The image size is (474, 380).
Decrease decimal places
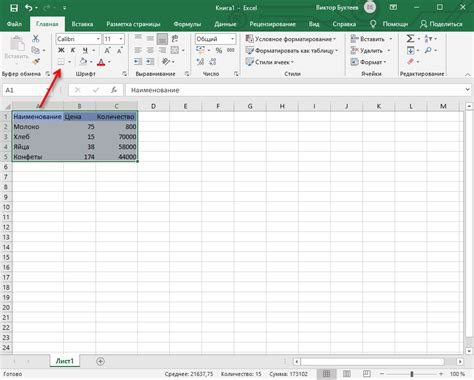pos(213,62)
